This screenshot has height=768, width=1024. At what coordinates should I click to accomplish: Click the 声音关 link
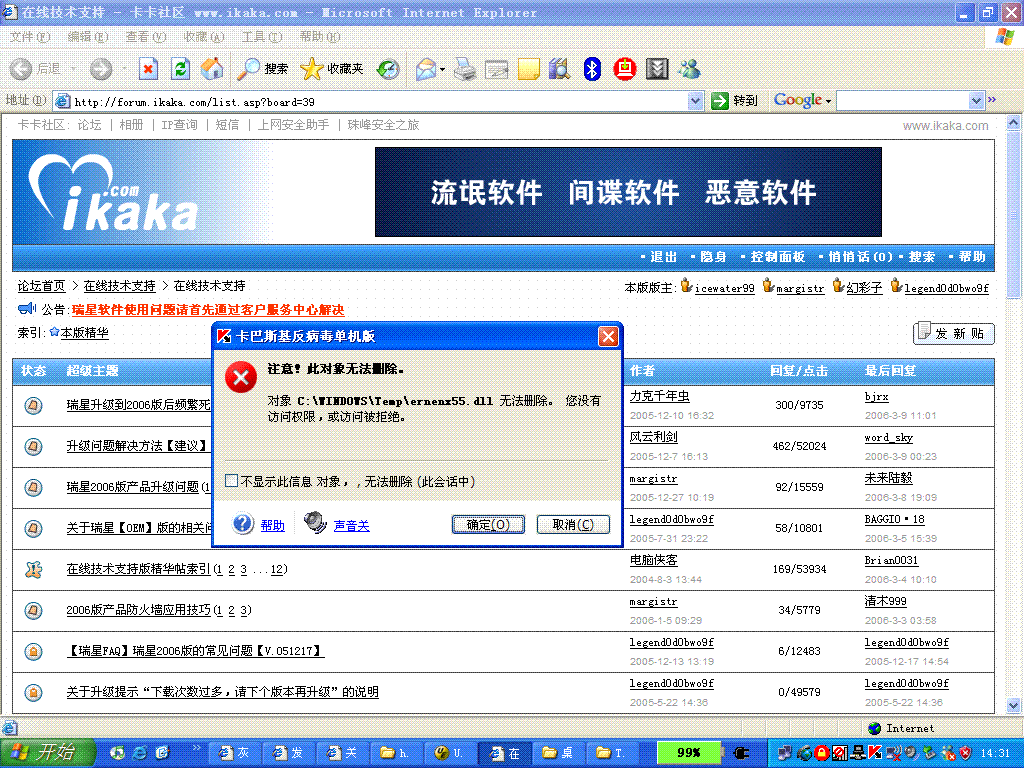coord(351,525)
